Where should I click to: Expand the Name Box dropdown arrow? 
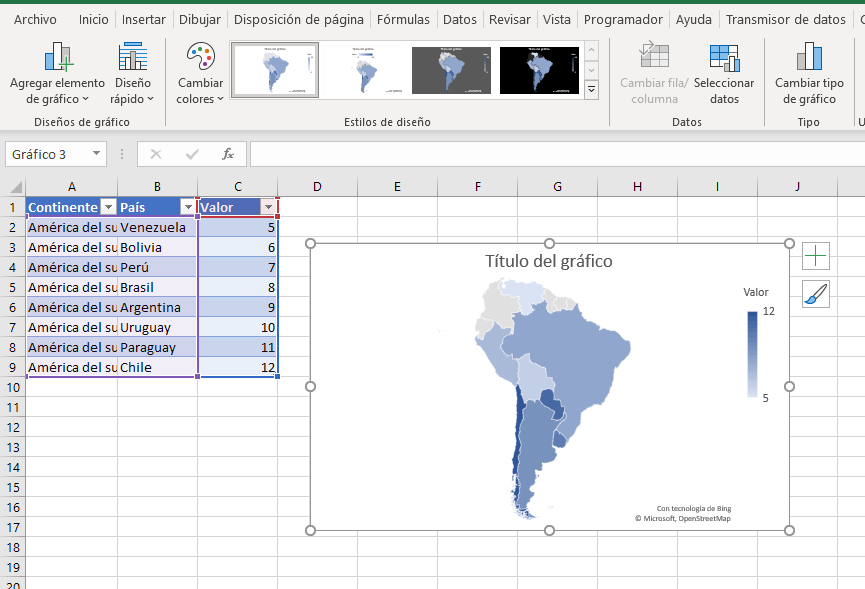(x=97, y=153)
